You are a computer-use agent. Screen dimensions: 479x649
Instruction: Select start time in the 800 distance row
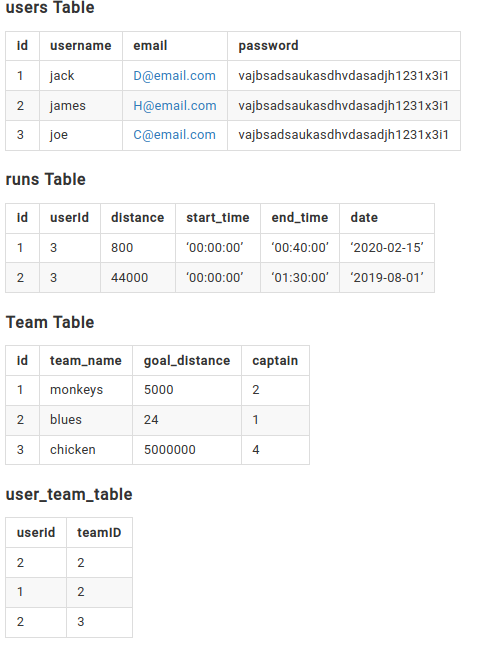point(218,248)
